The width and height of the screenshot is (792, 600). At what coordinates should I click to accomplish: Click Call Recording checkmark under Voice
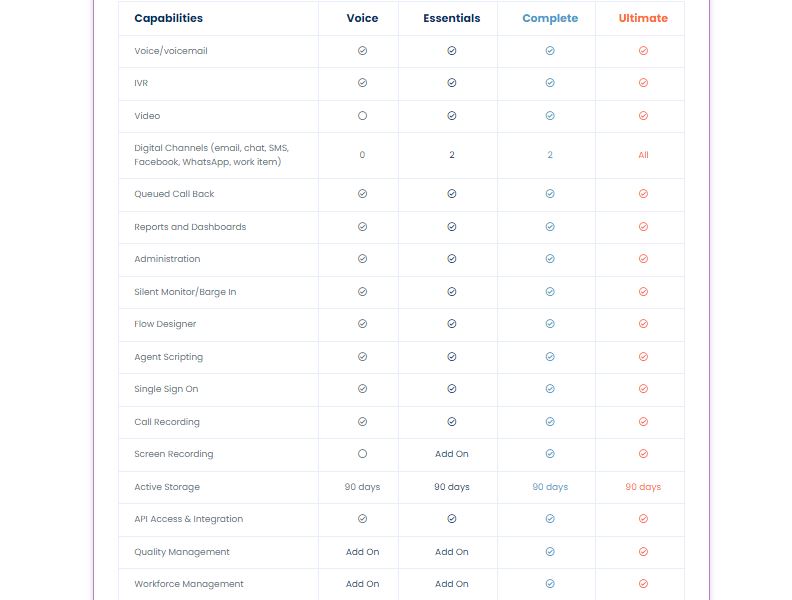point(362,422)
